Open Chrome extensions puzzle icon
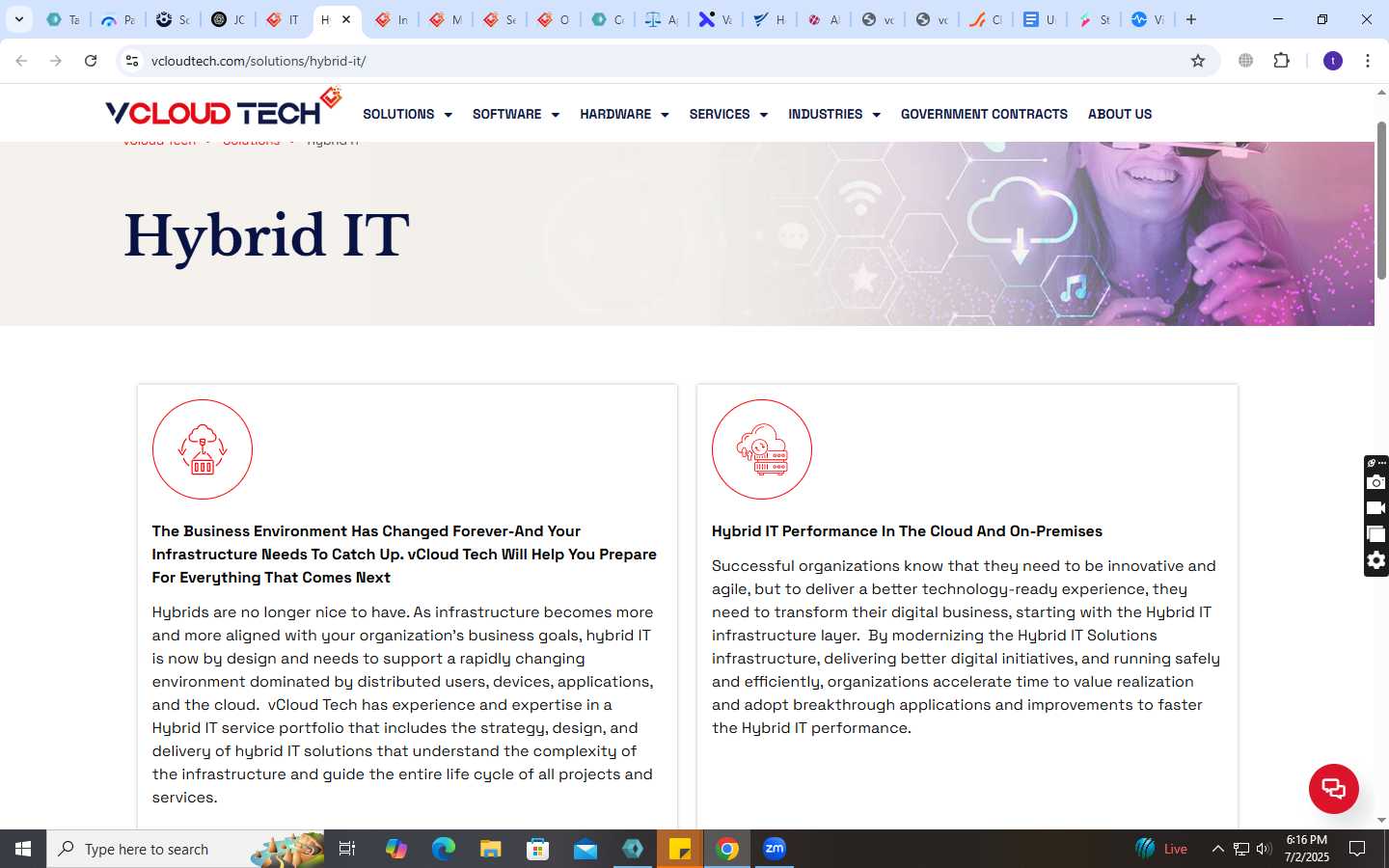 click(x=1281, y=61)
